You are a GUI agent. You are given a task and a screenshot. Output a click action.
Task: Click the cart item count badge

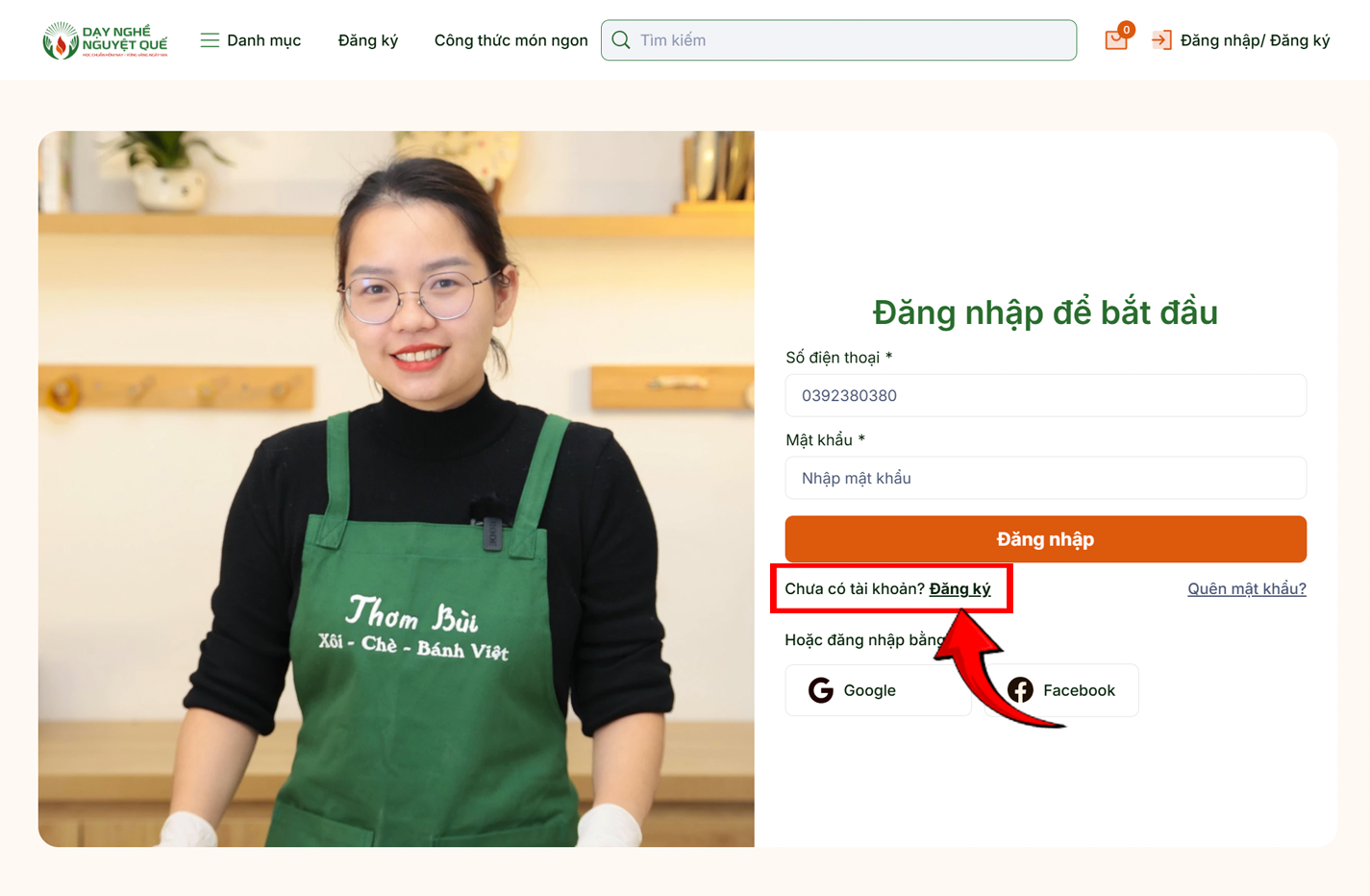(x=1126, y=30)
